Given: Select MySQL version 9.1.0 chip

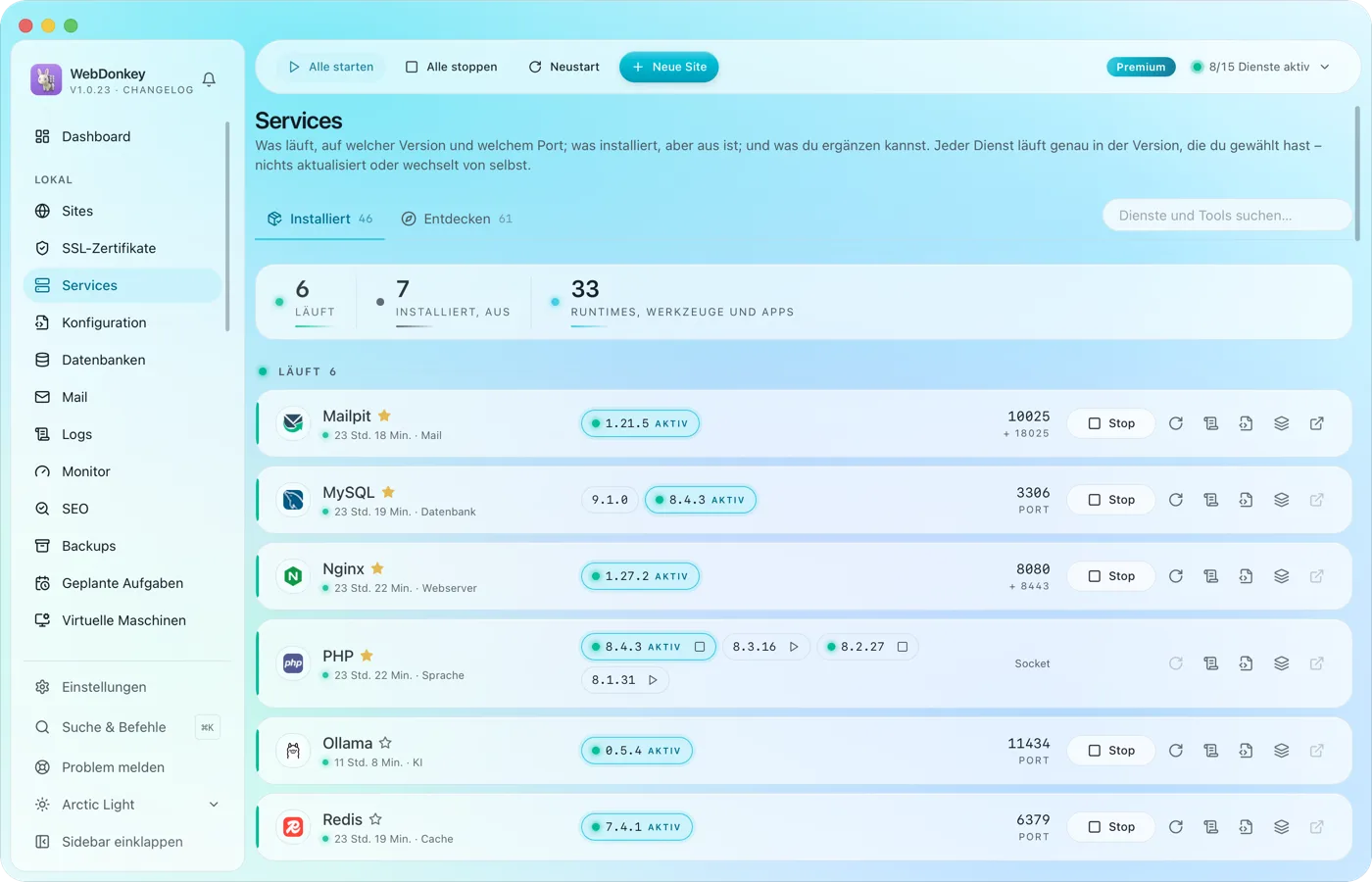Looking at the screenshot, I should [x=610, y=500].
